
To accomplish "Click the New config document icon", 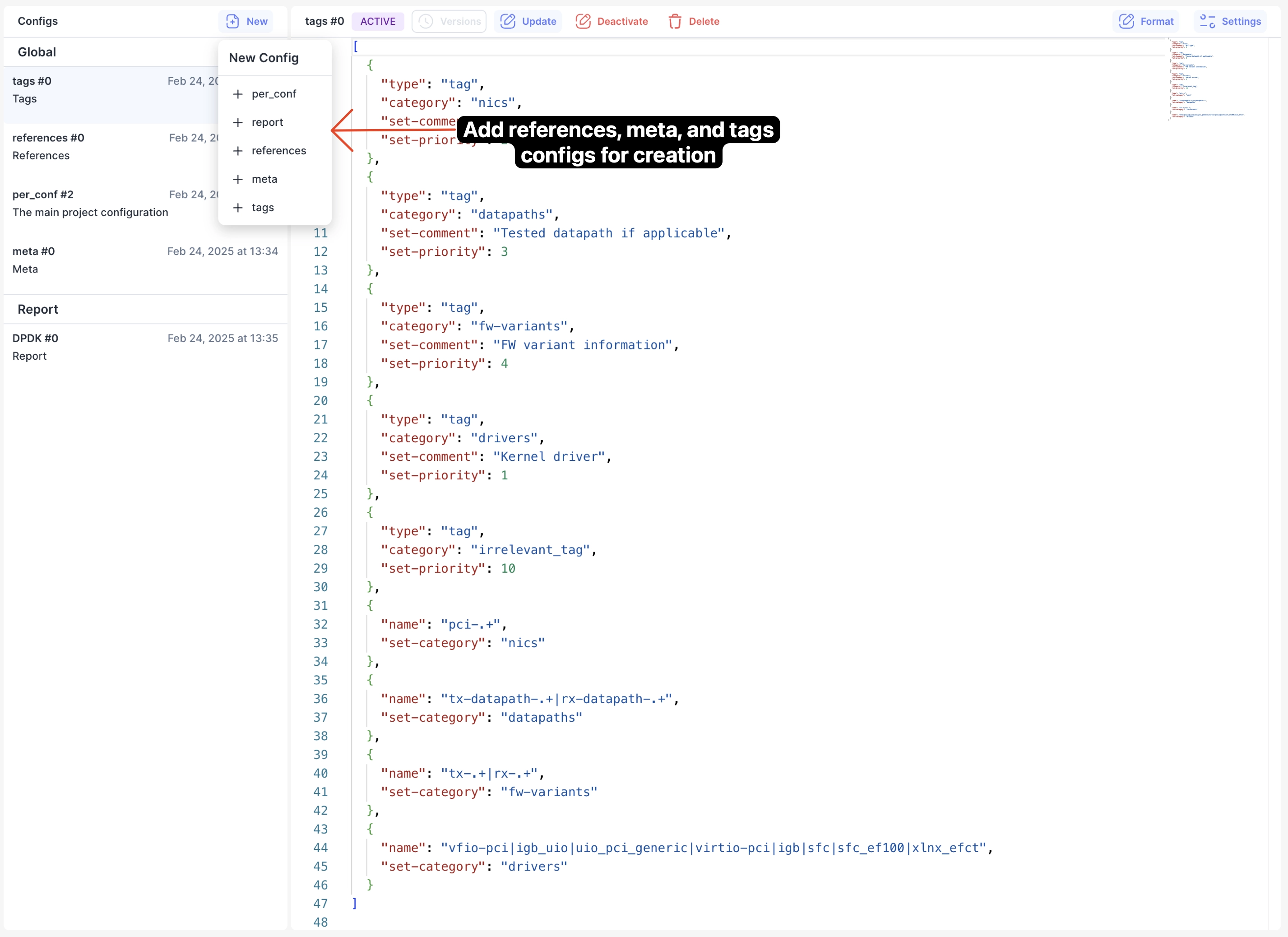I will 232,21.
